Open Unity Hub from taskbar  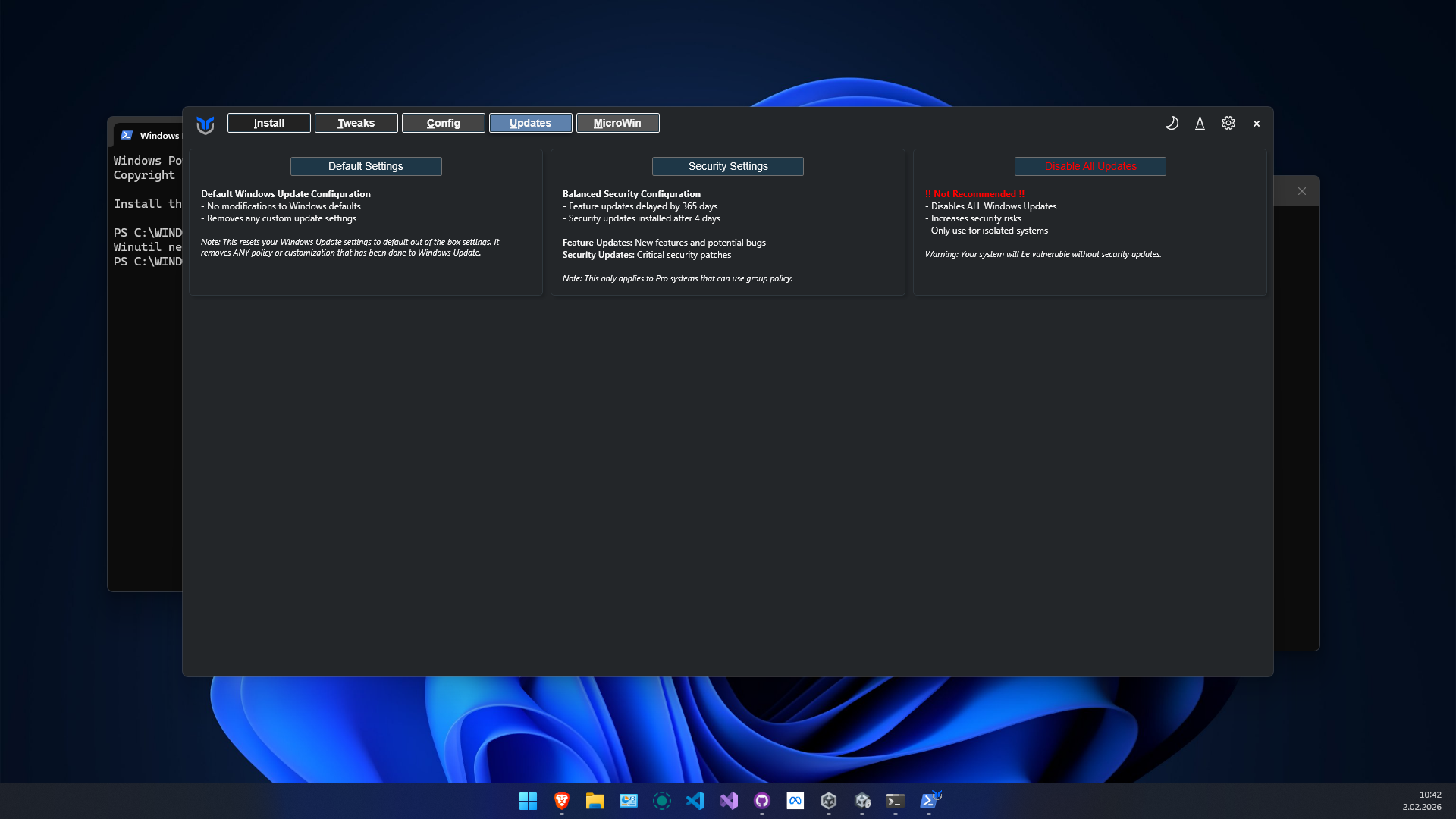point(829,801)
